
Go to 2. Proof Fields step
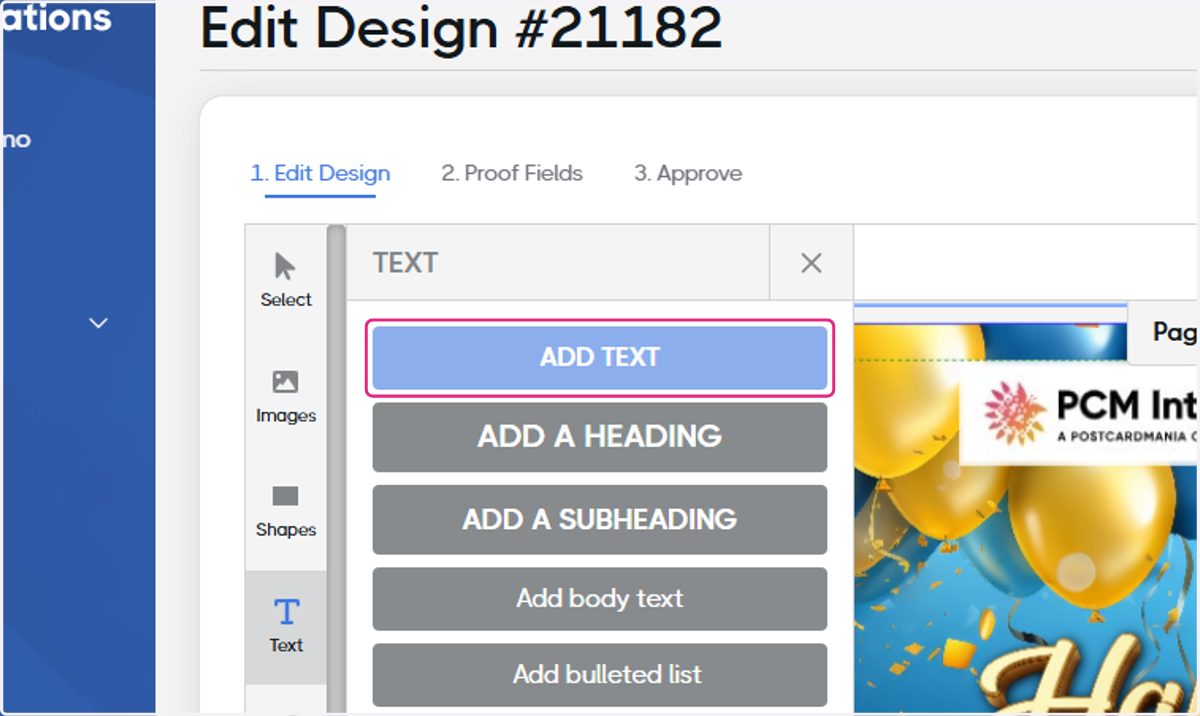click(512, 174)
